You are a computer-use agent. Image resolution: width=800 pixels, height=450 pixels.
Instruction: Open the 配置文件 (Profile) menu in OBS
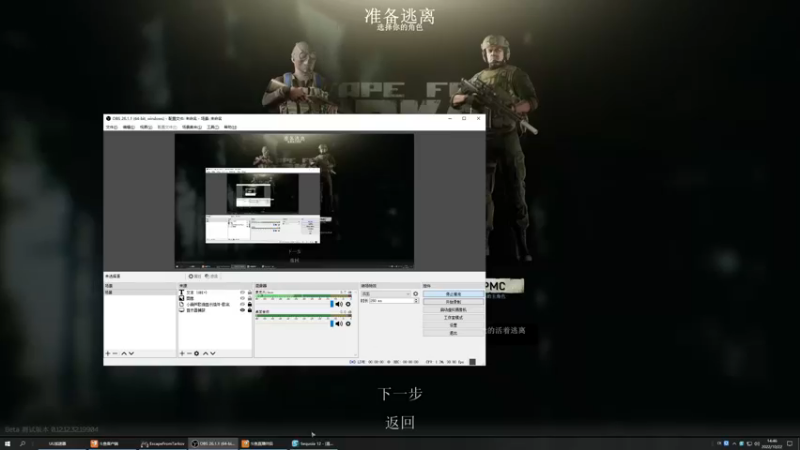pos(167,127)
